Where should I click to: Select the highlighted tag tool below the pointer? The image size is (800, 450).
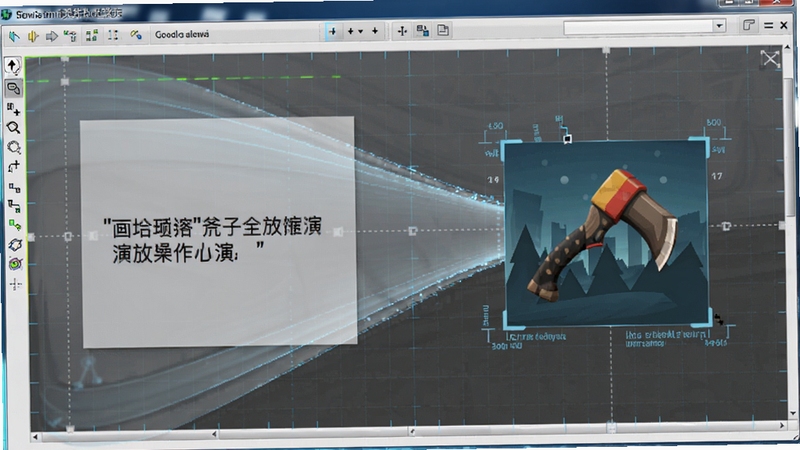click(13, 88)
